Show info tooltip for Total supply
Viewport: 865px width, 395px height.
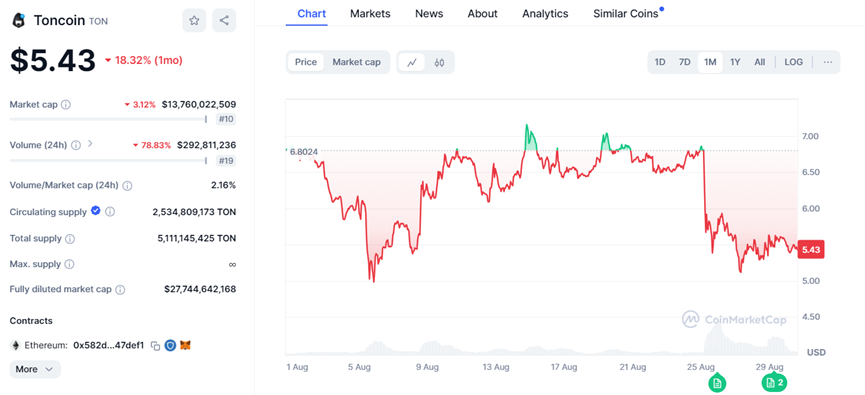tap(70, 239)
